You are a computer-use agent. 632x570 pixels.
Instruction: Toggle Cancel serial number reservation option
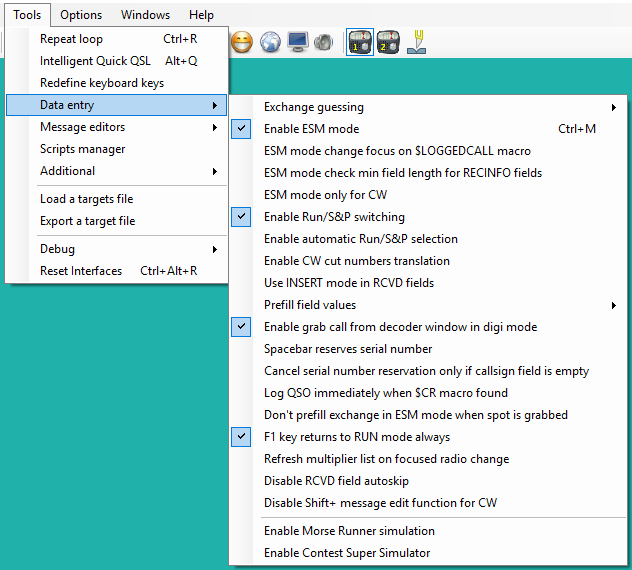428,371
